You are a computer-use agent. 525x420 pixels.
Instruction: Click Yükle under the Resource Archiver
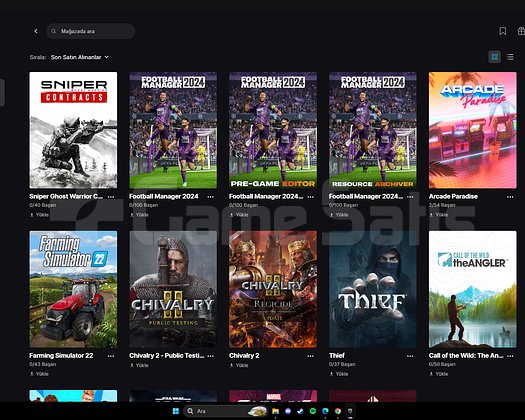339,215
